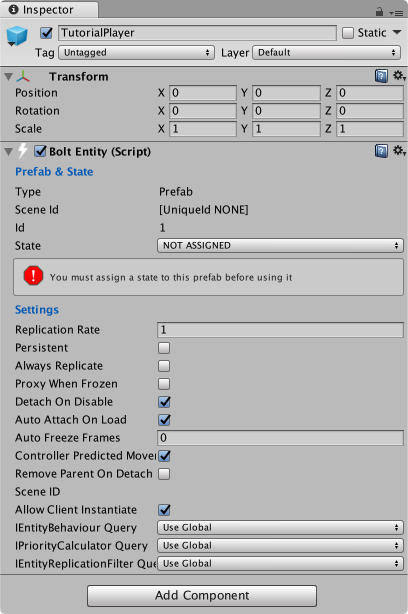This screenshot has width=408, height=614.
Task: Disable Detach On Disable checkbox
Action: coord(164,402)
